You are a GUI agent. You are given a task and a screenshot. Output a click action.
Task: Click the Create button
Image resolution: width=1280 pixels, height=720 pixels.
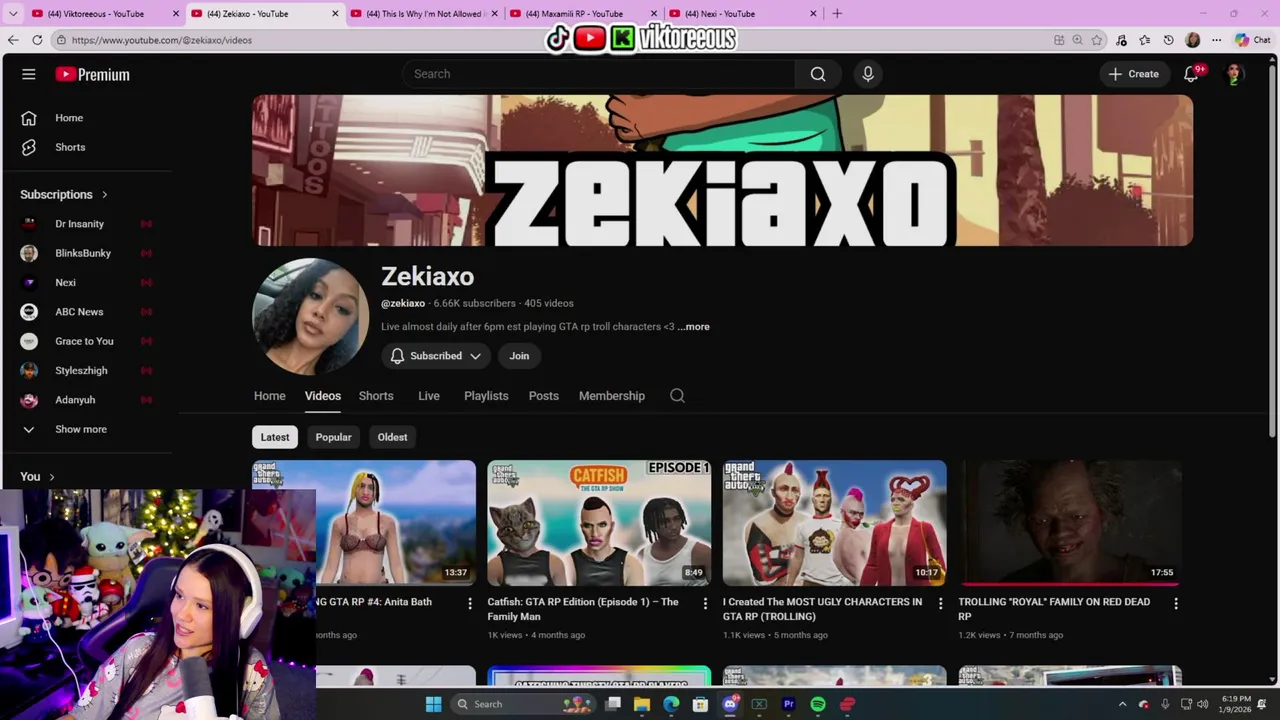click(x=1133, y=74)
